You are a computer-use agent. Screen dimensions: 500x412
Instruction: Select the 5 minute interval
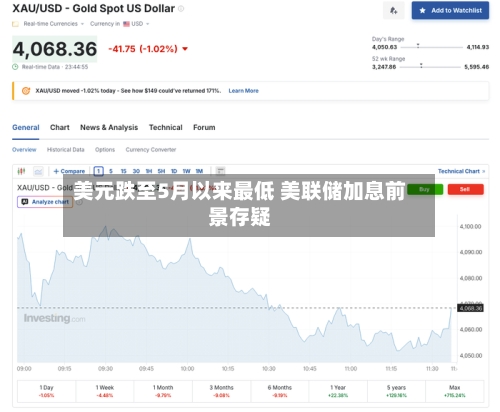(111, 171)
